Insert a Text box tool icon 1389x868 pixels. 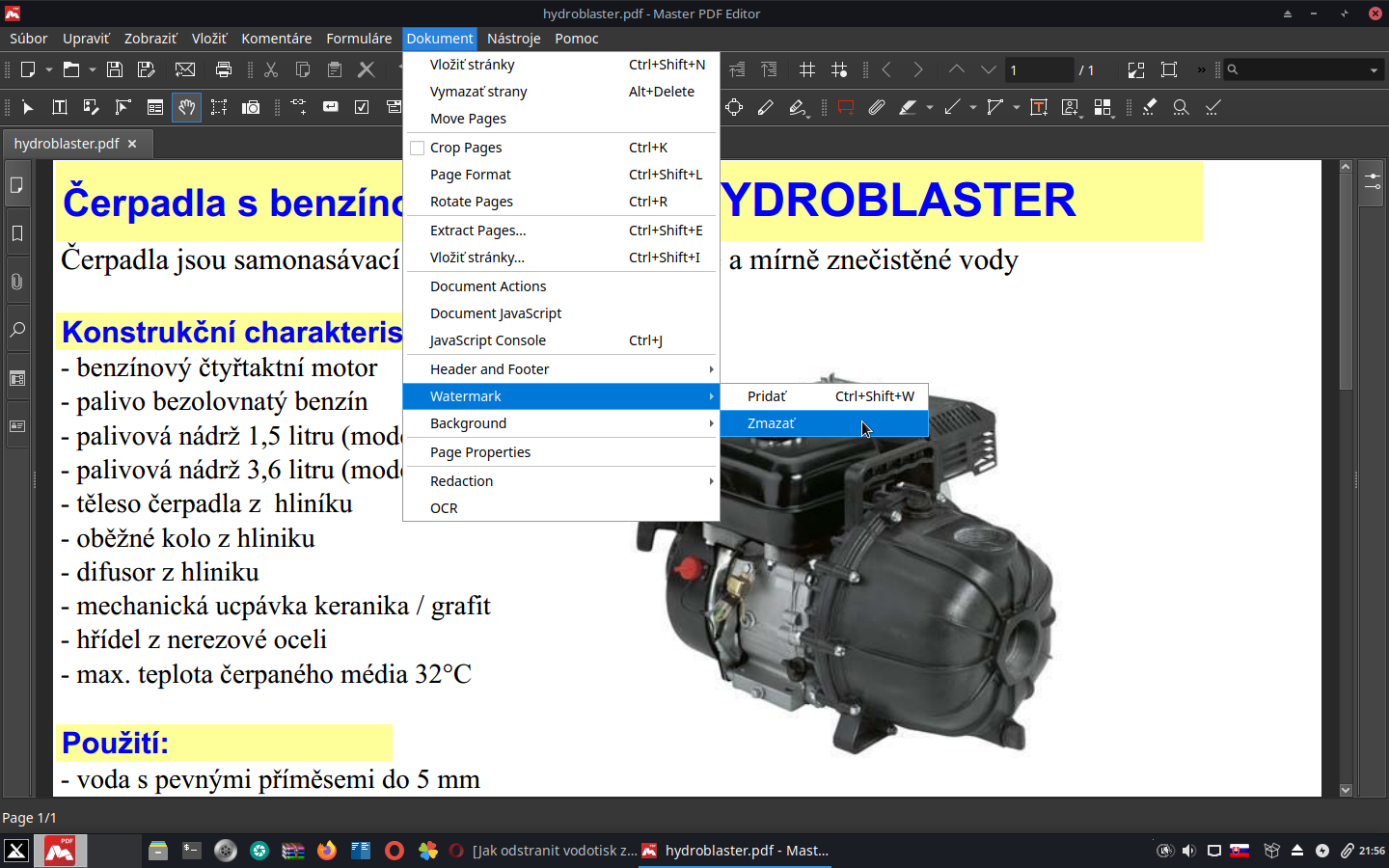[1039, 107]
